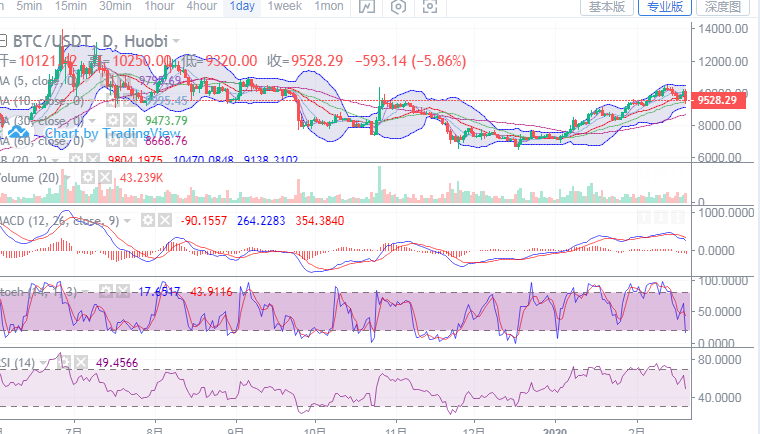Click the Volume (20) label

tap(30, 178)
